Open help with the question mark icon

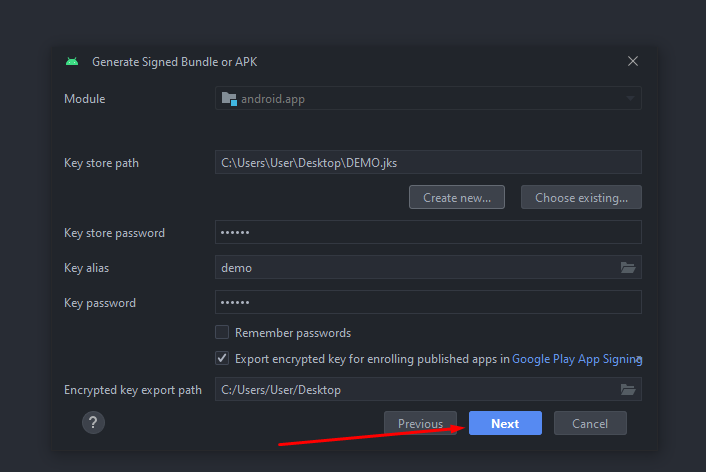coord(93,423)
